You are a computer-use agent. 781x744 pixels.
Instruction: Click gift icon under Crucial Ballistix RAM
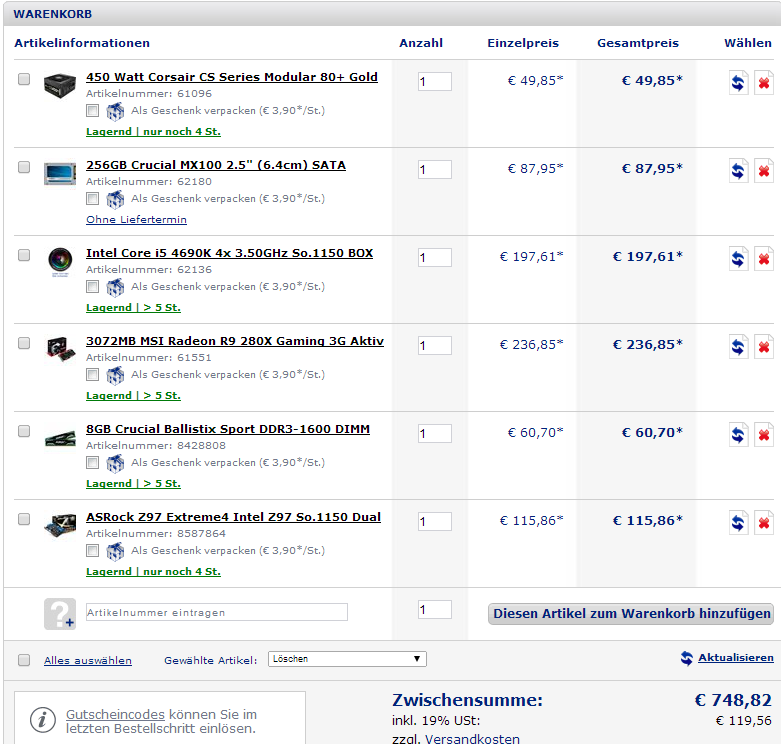pos(115,464)
